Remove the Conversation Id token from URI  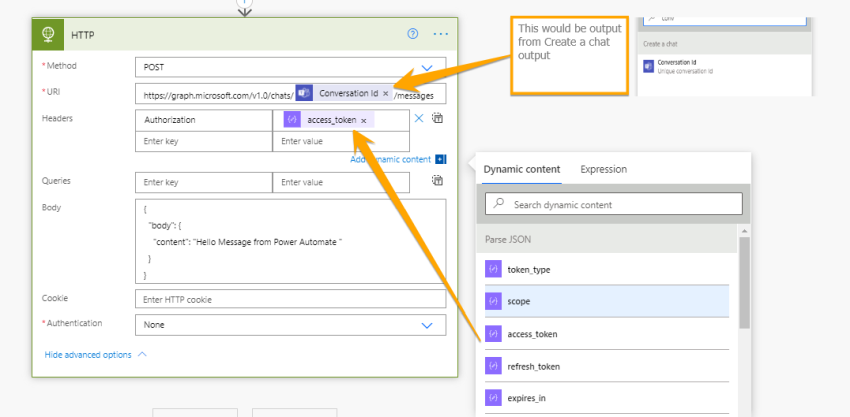pos(385,94)
